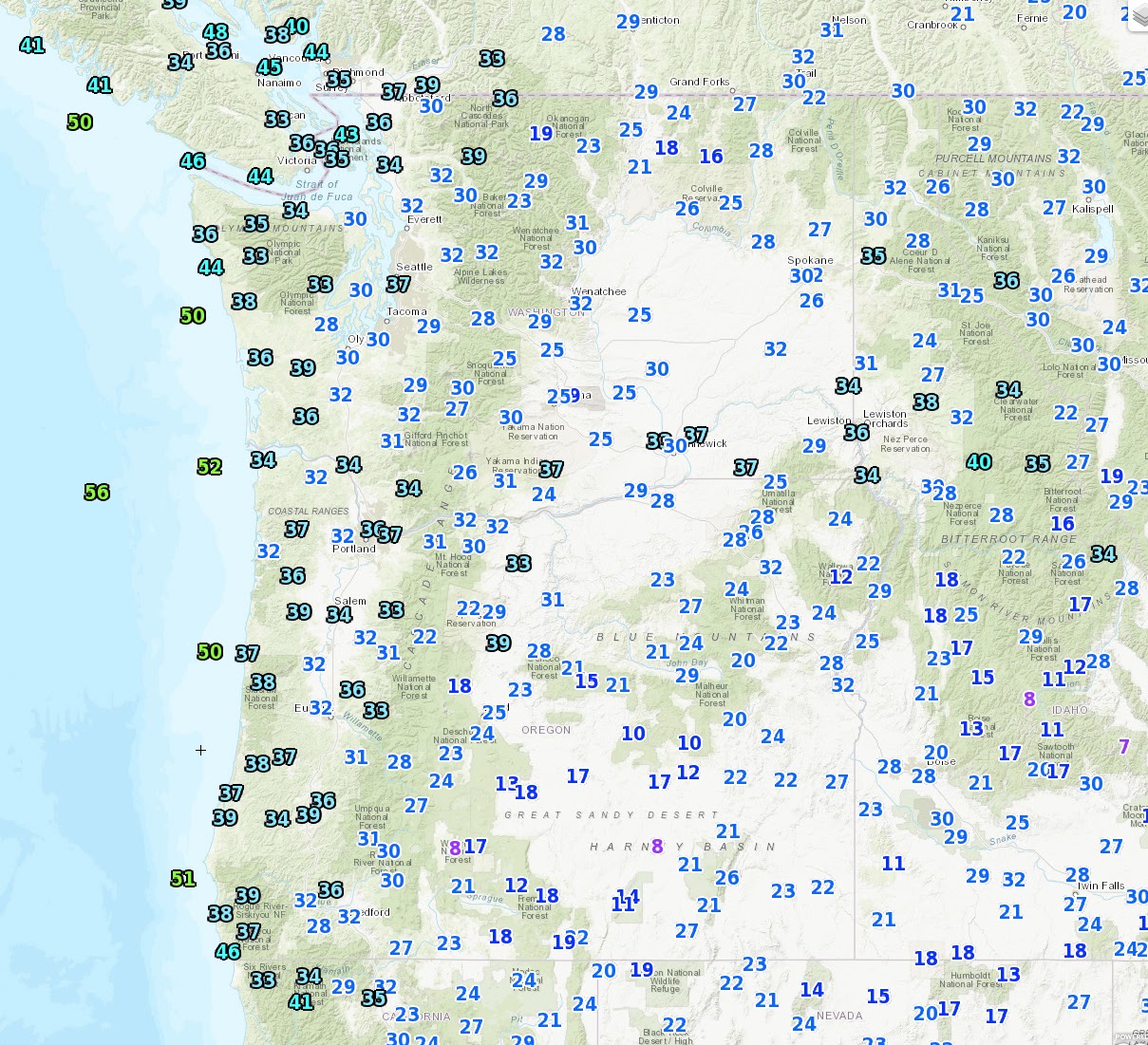The width and height of the screenshot is (1148, 1045).
Task: Select the black 40 reading near Nezperce Forest
Action: (x=979, y=462)
